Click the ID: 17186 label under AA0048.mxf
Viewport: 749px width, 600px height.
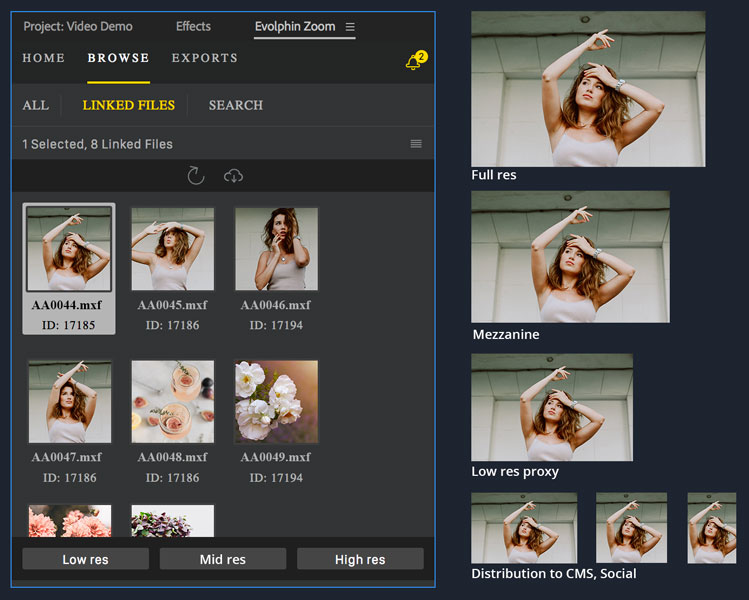pyautogui.click(x=172, y=478)
